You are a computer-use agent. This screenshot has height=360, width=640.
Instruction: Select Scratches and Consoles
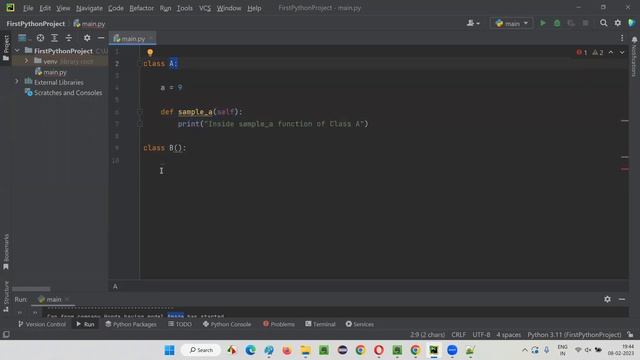coord(68,93)
